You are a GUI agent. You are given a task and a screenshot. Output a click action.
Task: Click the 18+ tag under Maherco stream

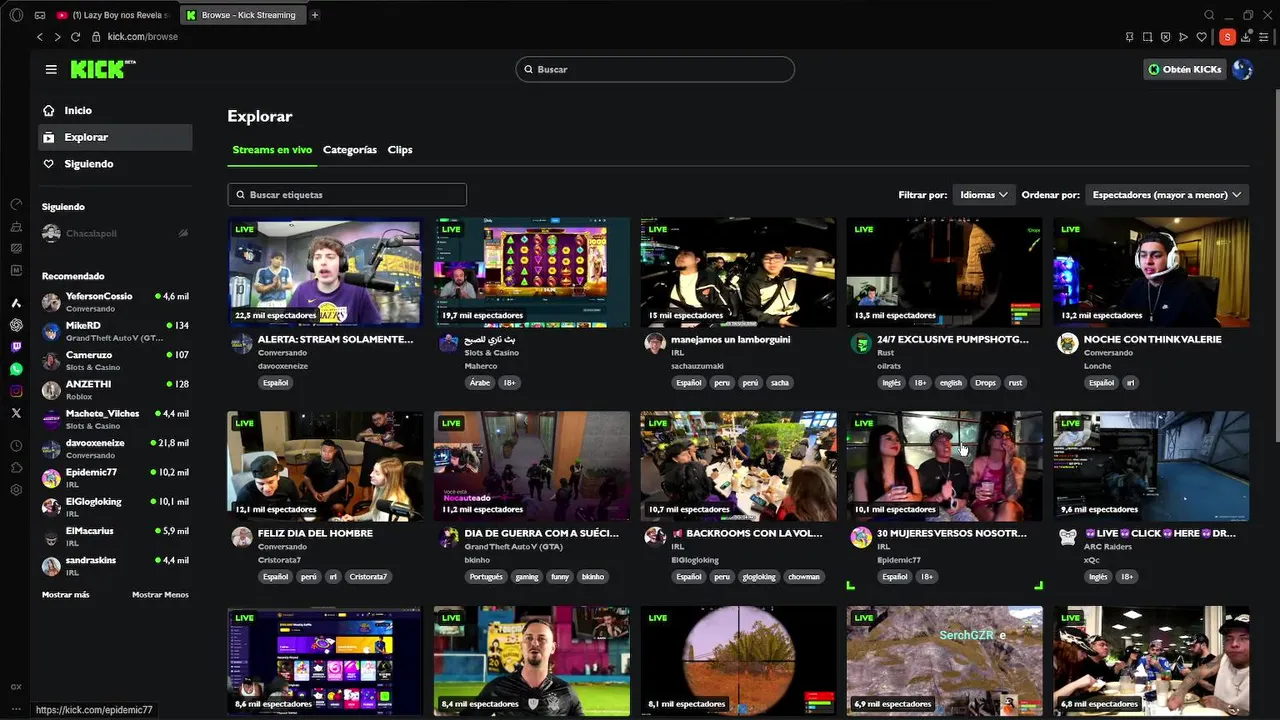tap(509, 383)
